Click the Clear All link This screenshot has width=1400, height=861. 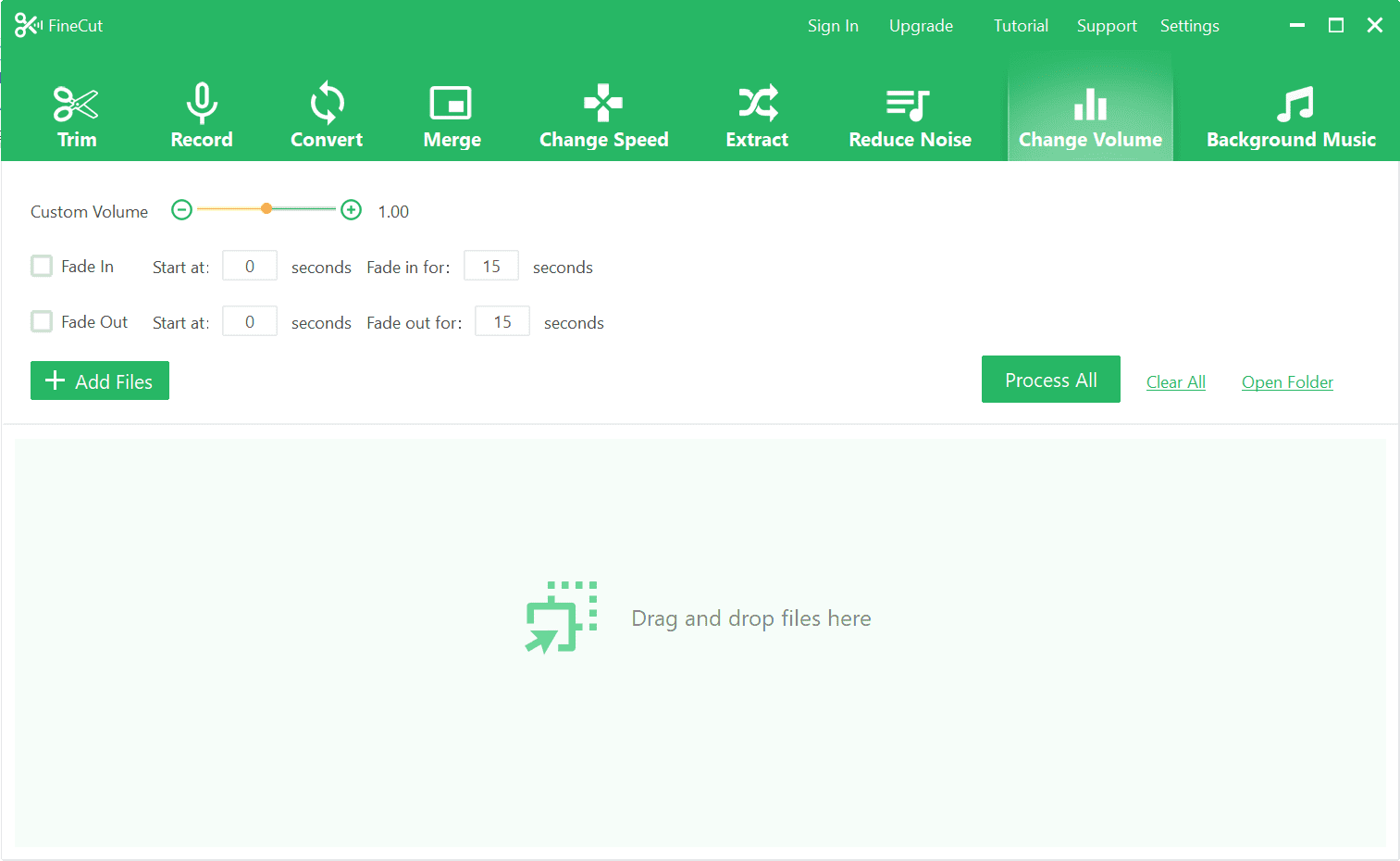[x=1176, y=382]
